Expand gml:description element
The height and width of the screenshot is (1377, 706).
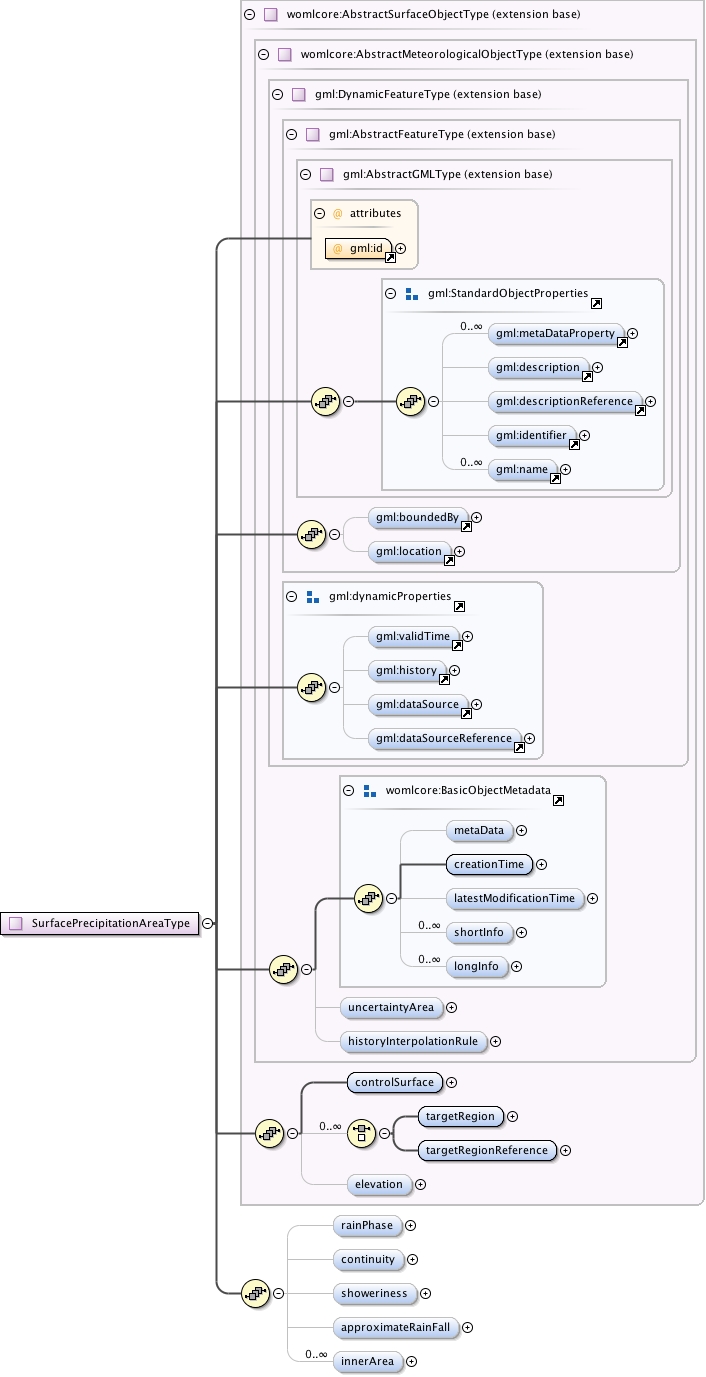(x=598, y=367)
